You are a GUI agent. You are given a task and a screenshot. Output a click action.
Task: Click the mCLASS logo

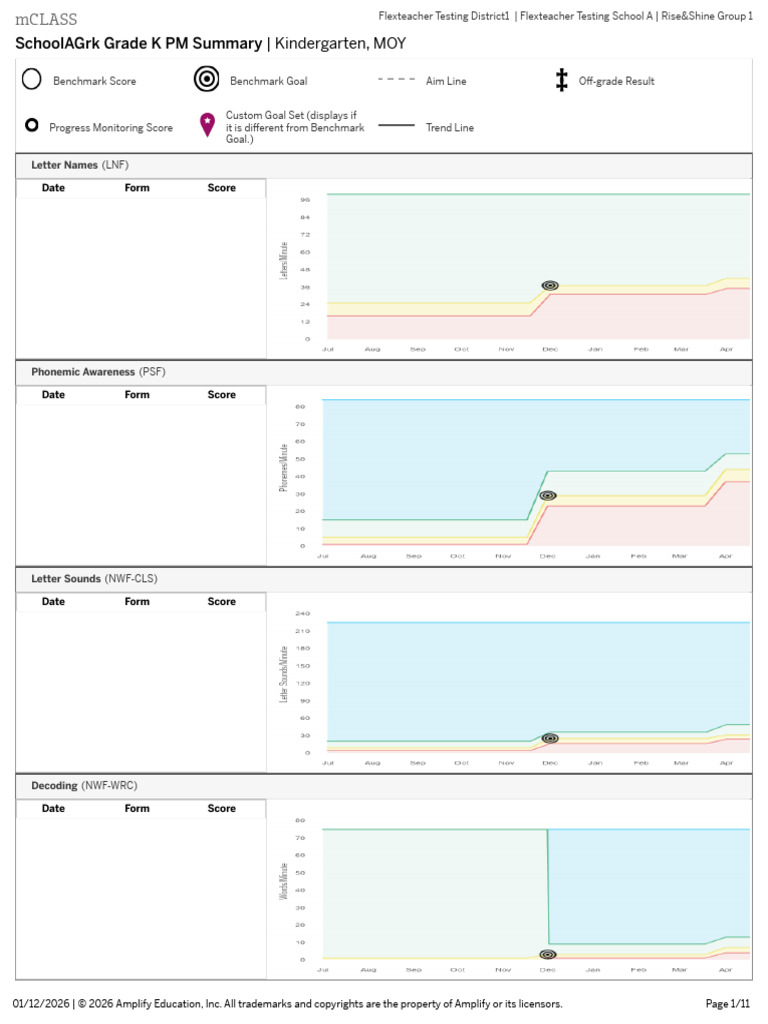point(46,19)
